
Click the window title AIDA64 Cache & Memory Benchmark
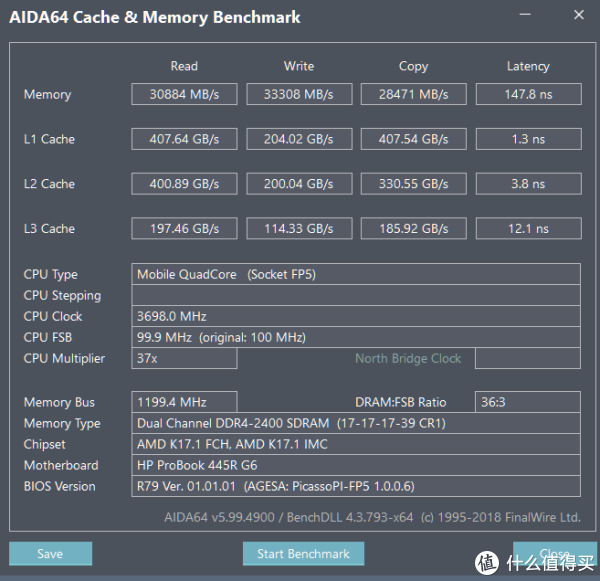pyautogui.click(x=155, y=17)
